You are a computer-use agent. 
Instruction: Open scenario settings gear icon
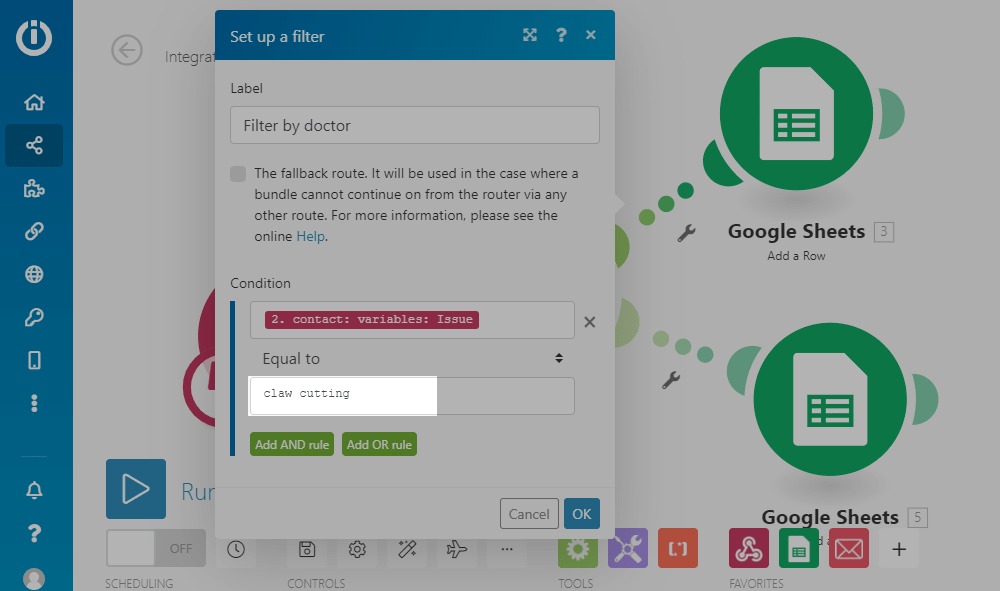pos(357,549)
